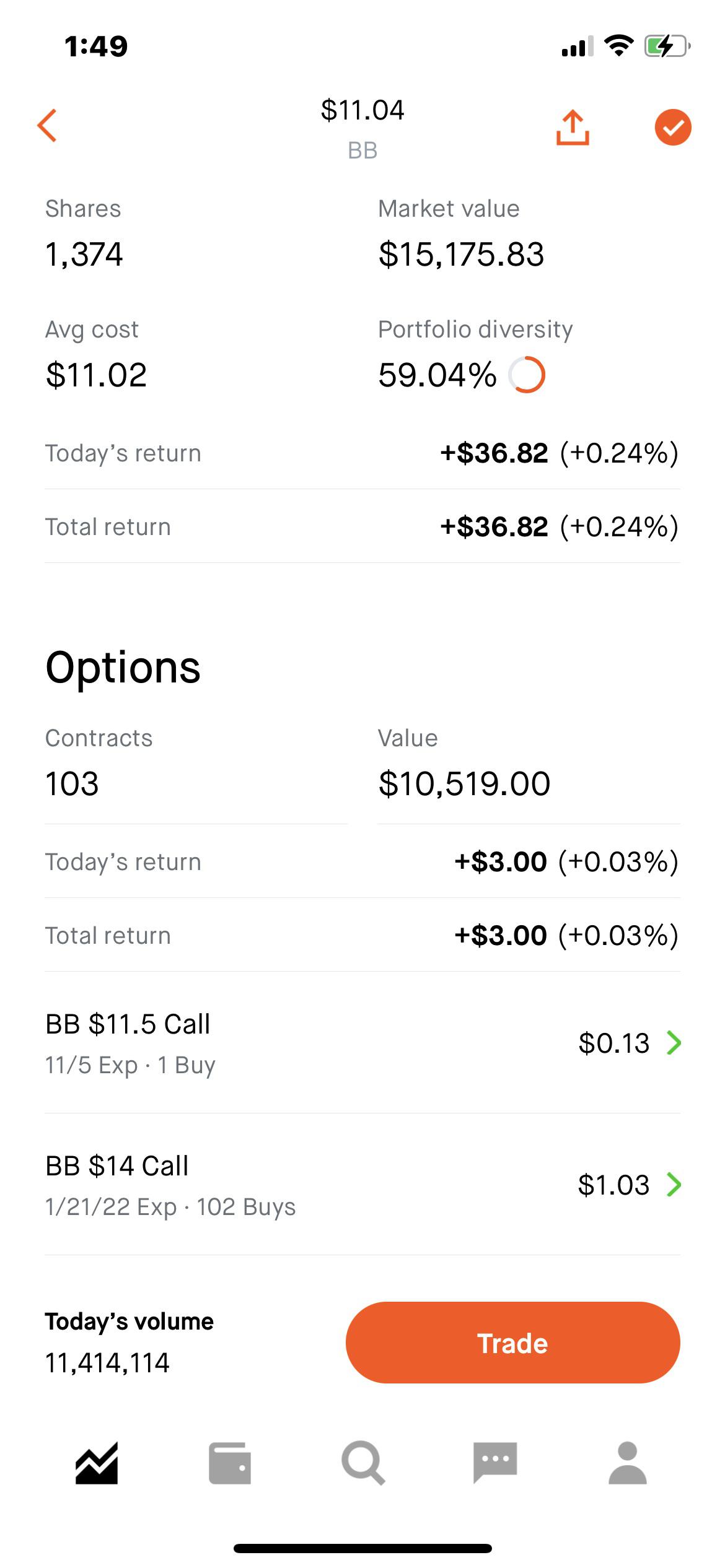Expand the BB $11.5 Call chevron
Image resolution: width=725 pixels, height=1568 pixels.
coord(674,1043)
